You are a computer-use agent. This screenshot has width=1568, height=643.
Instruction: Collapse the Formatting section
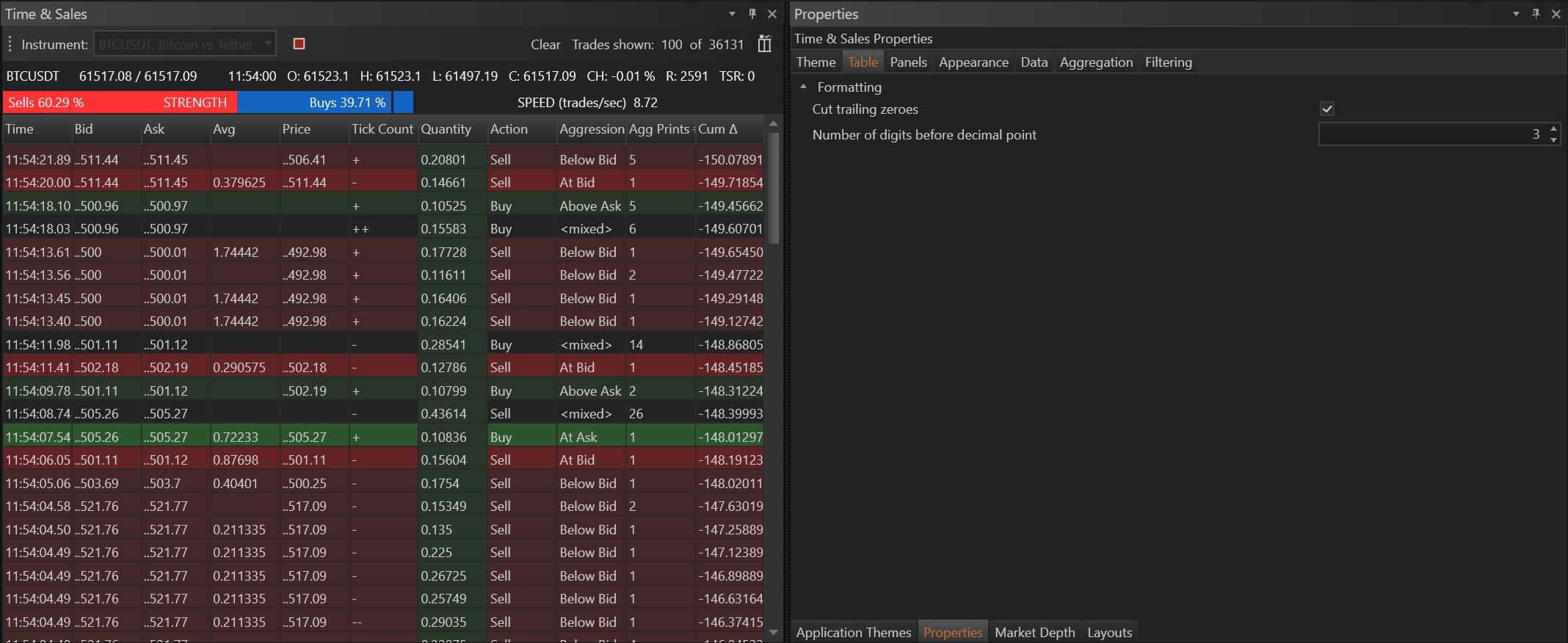804,87
